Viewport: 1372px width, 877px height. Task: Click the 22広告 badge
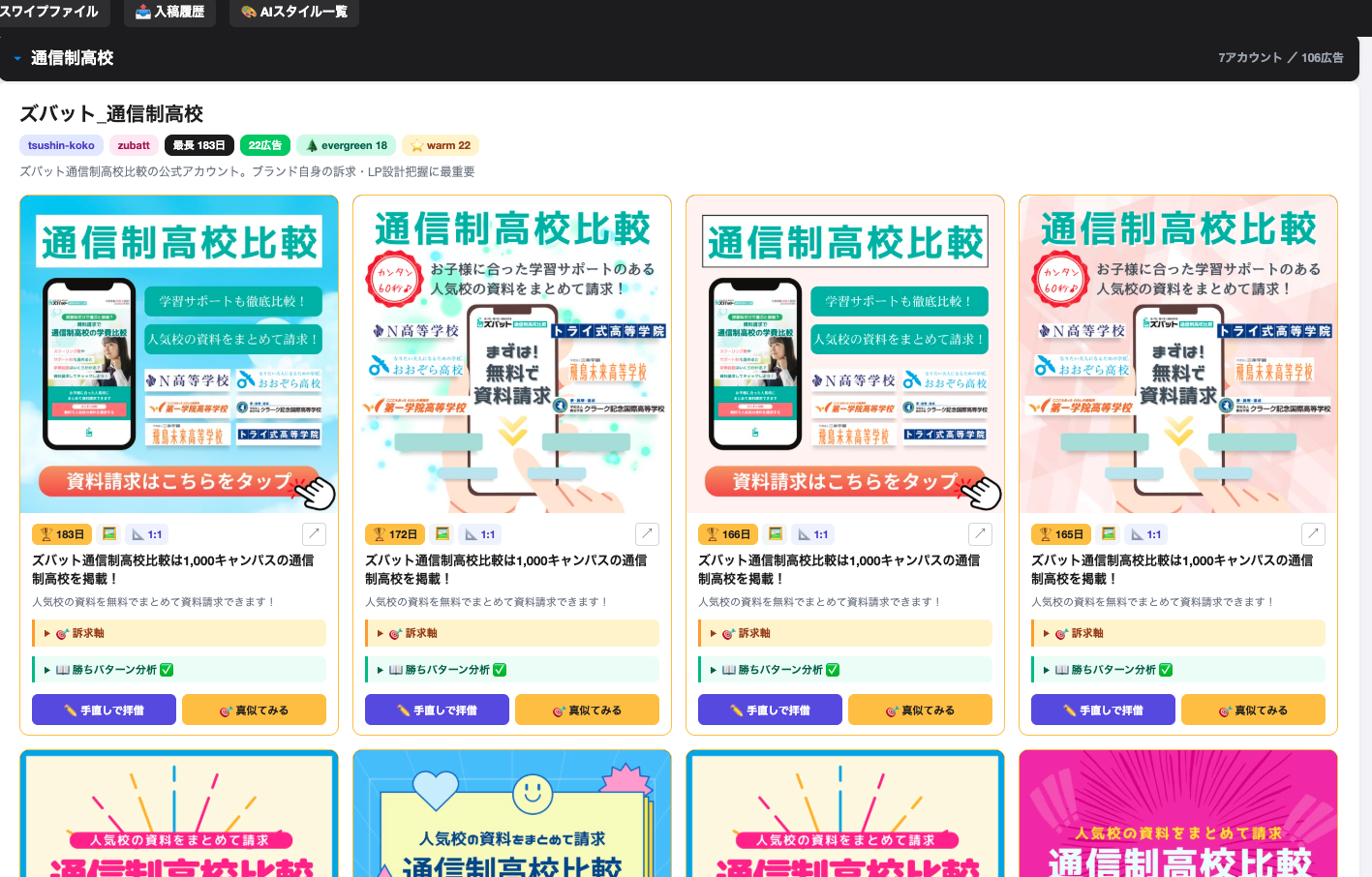[265, 145]
